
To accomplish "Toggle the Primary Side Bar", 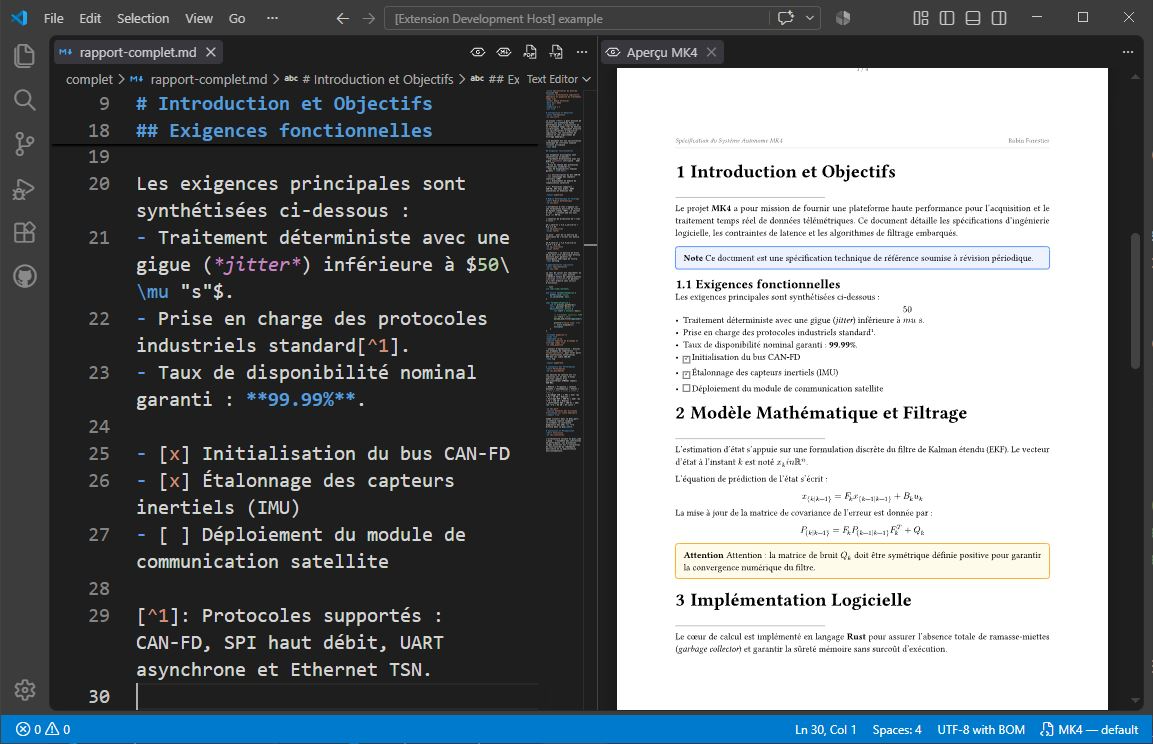I will (x=947, y=18).
